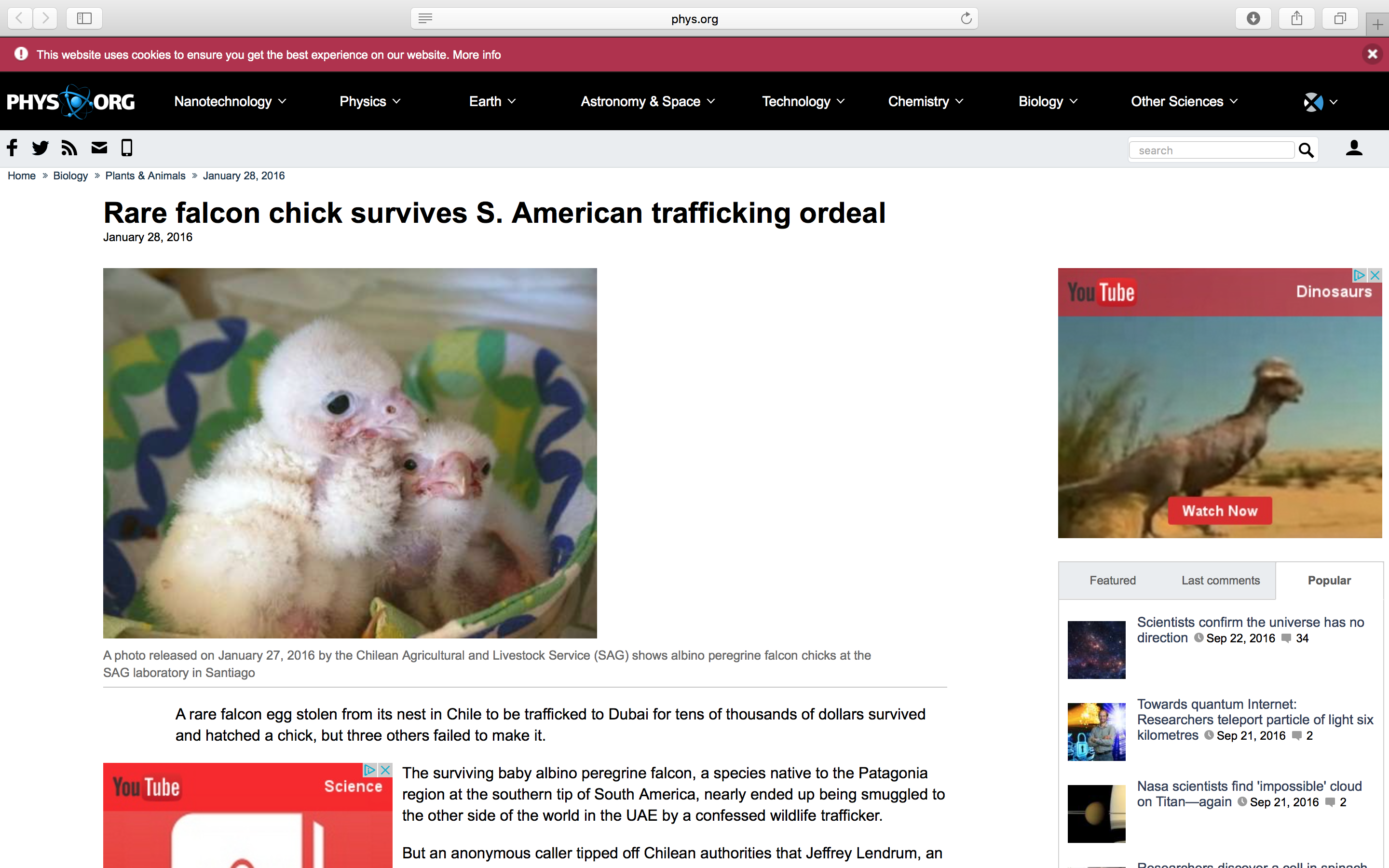Toggle the Safari sidebar button
This screenshot has height=868, width=1389.
pos(84,18)
